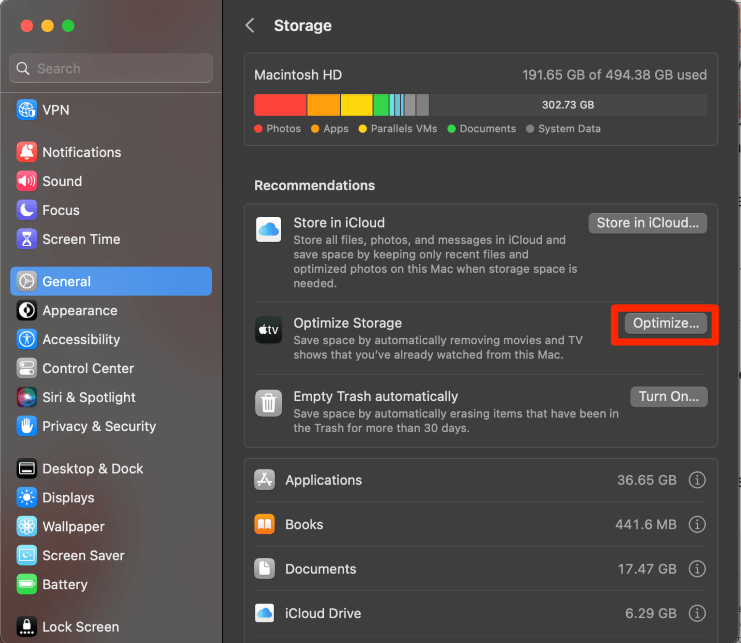Show info for Documents storage

pyautogui.click(x=698, y=569)
